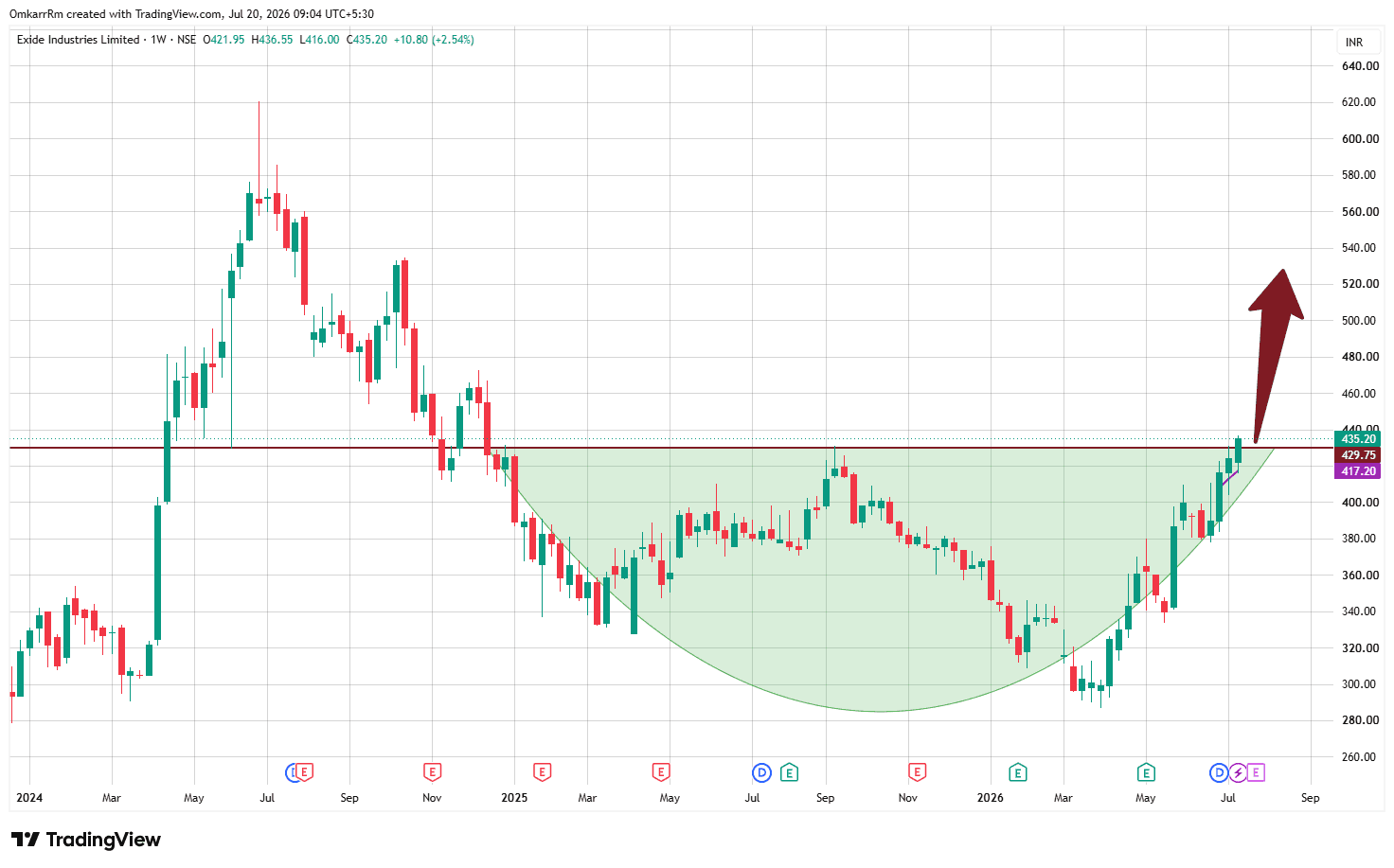Click the 1W interval label
1394x868 pixels.
(158, 40)
